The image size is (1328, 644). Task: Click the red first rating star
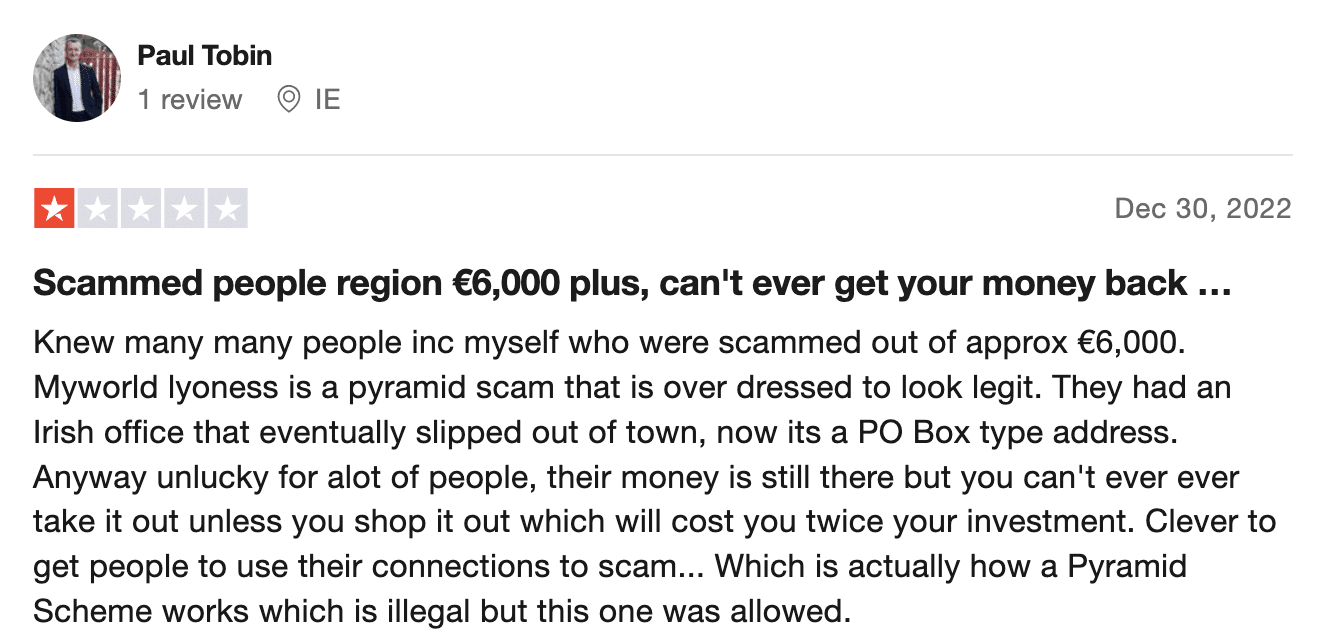tap(54, 208)
